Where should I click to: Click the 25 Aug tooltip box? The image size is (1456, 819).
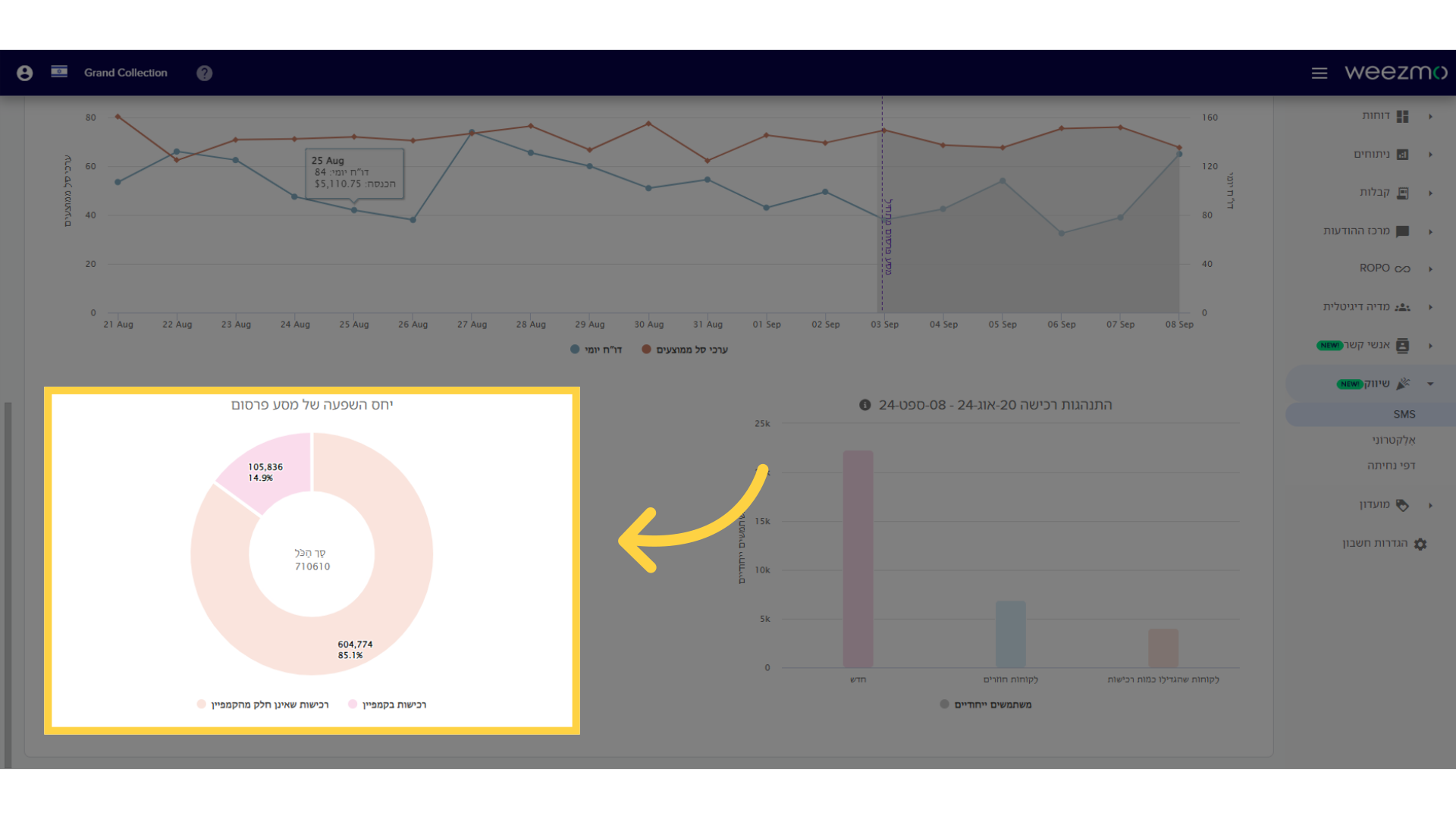[354, 173]
